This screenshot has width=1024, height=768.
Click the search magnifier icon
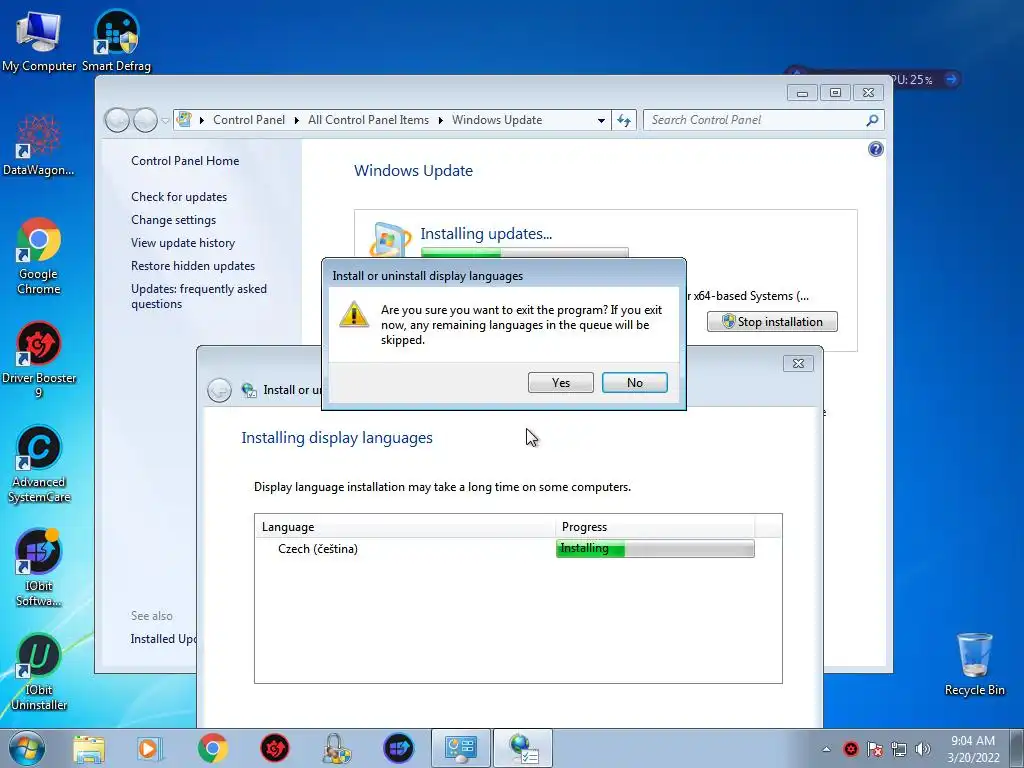[x=872, y=120]
